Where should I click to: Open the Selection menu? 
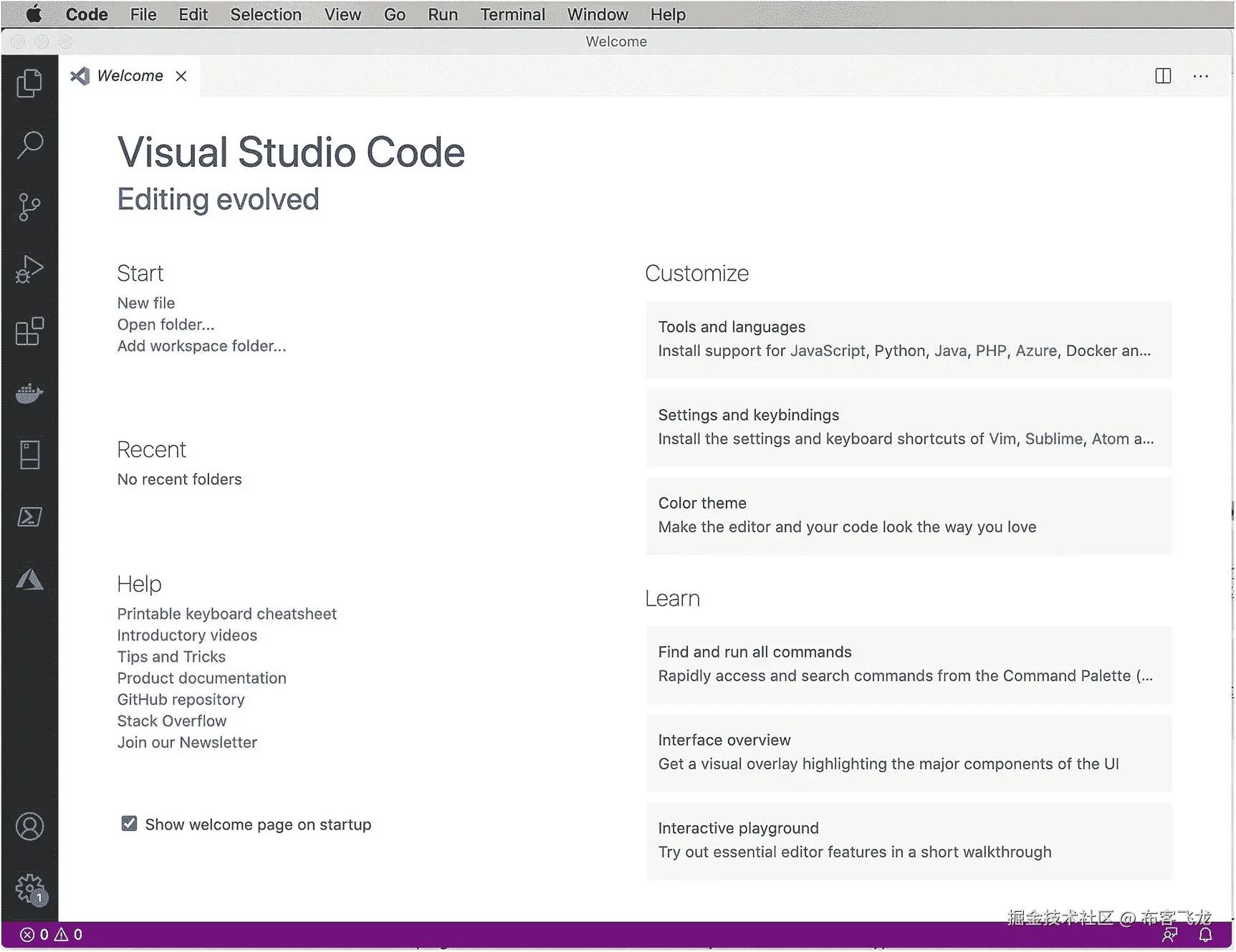(x=265, y=14)
